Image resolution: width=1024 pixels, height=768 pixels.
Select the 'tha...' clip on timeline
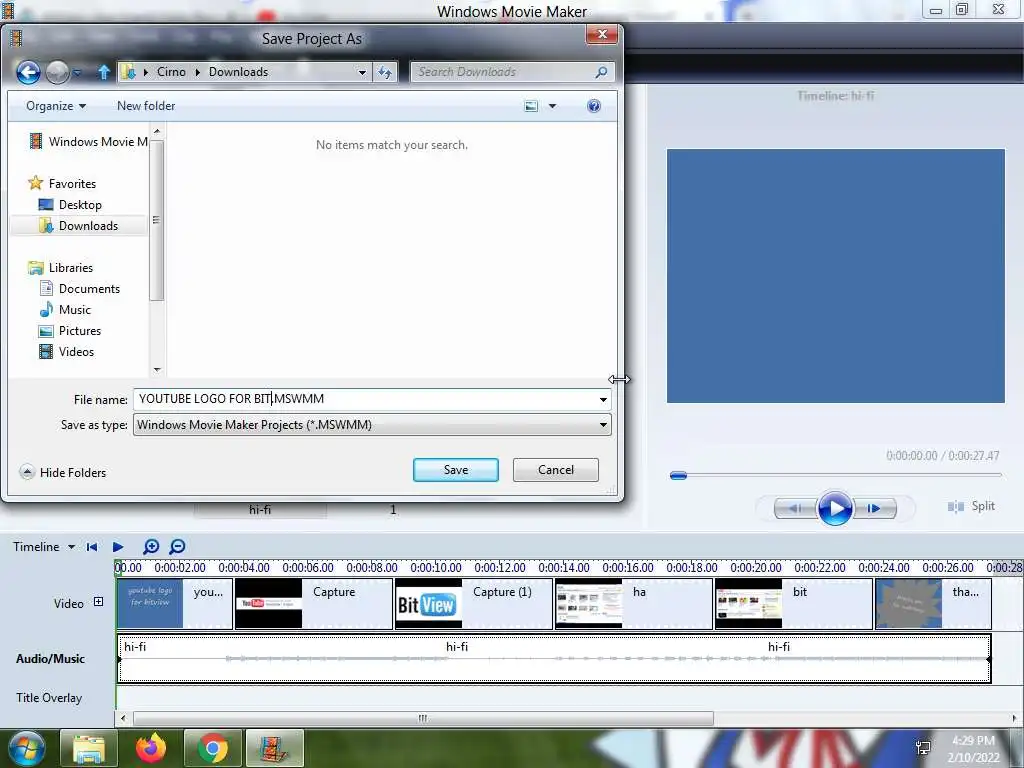933,603
